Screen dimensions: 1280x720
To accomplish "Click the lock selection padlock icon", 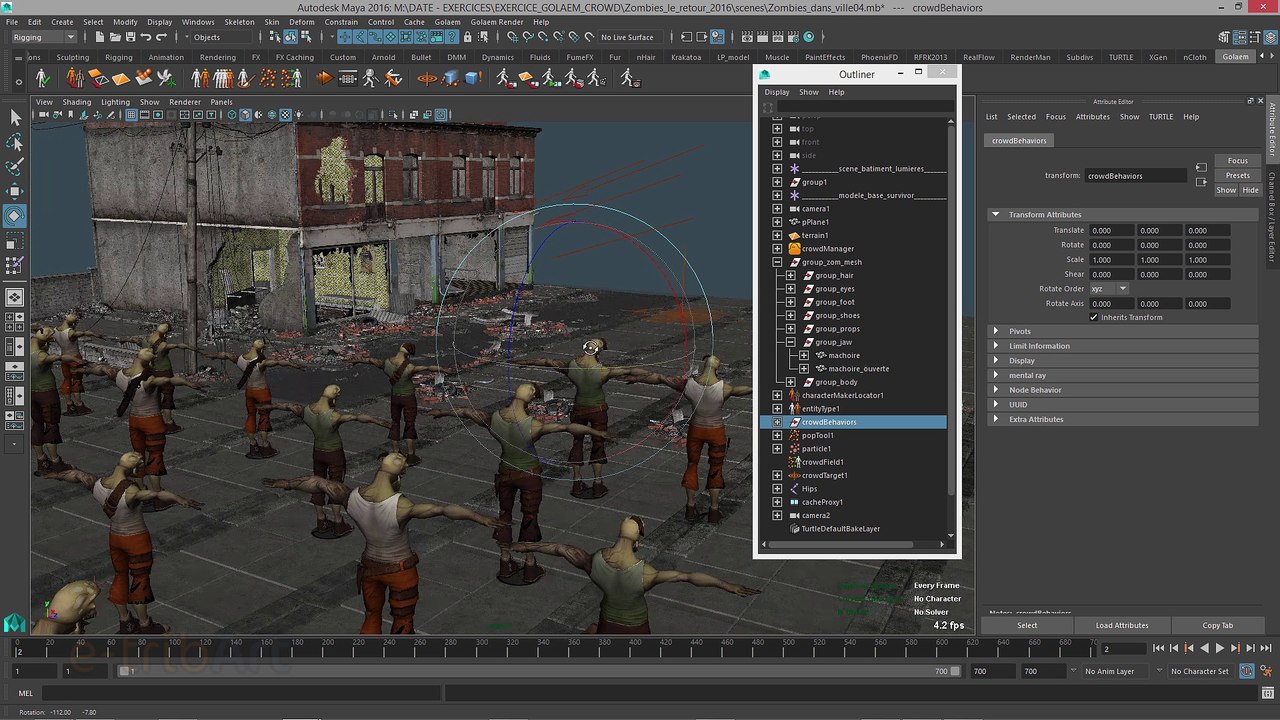I will pos(467,37).
